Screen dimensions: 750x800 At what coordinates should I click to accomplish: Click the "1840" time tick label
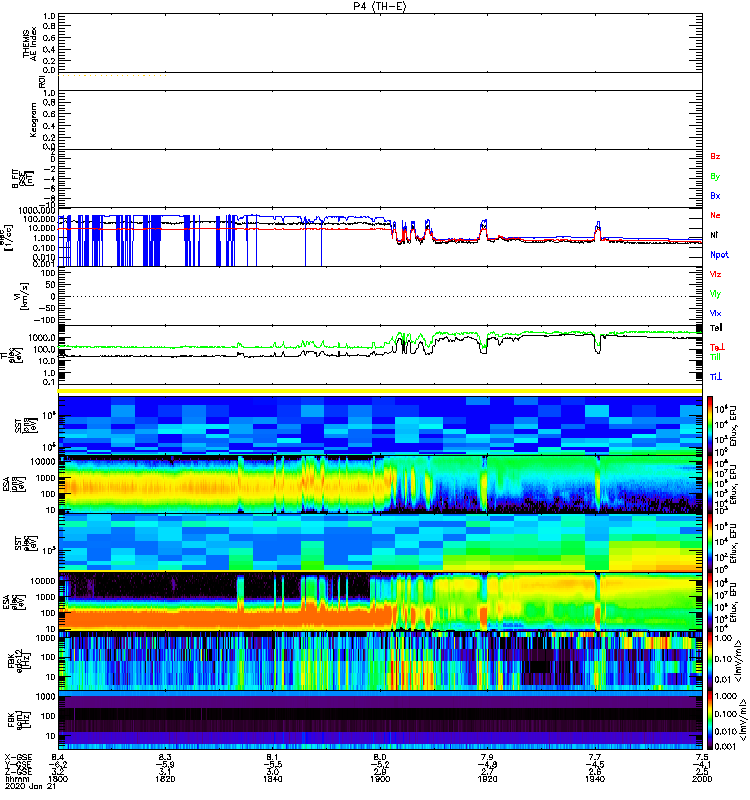tap(272, 779)
